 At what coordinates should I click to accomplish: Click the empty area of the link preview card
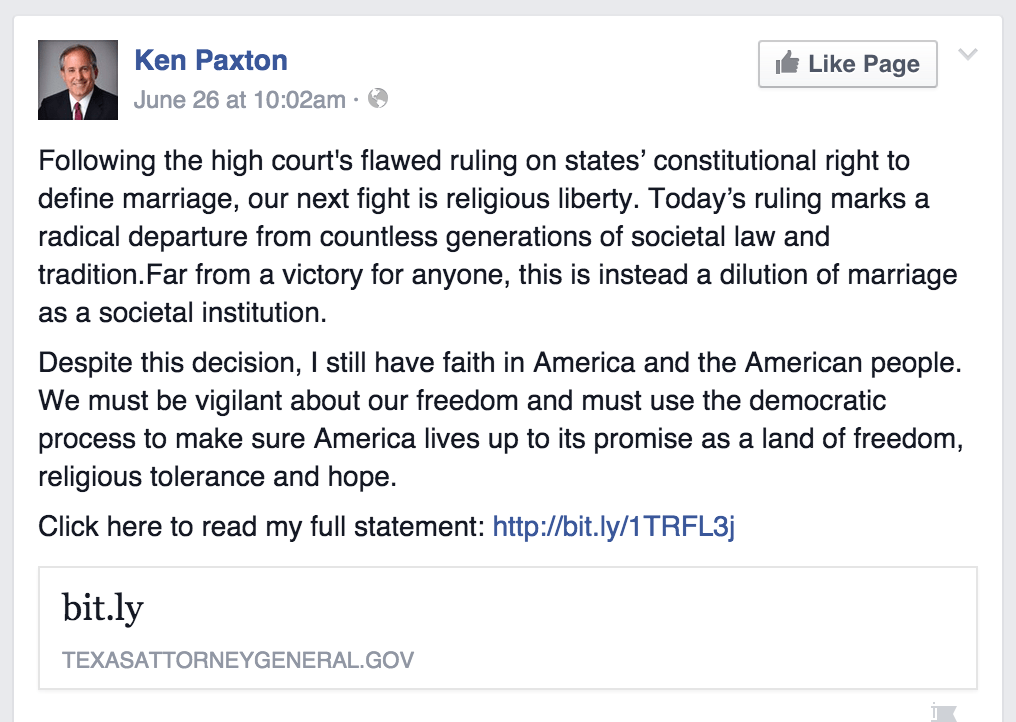pyautogui.click(x=700, y=628)
